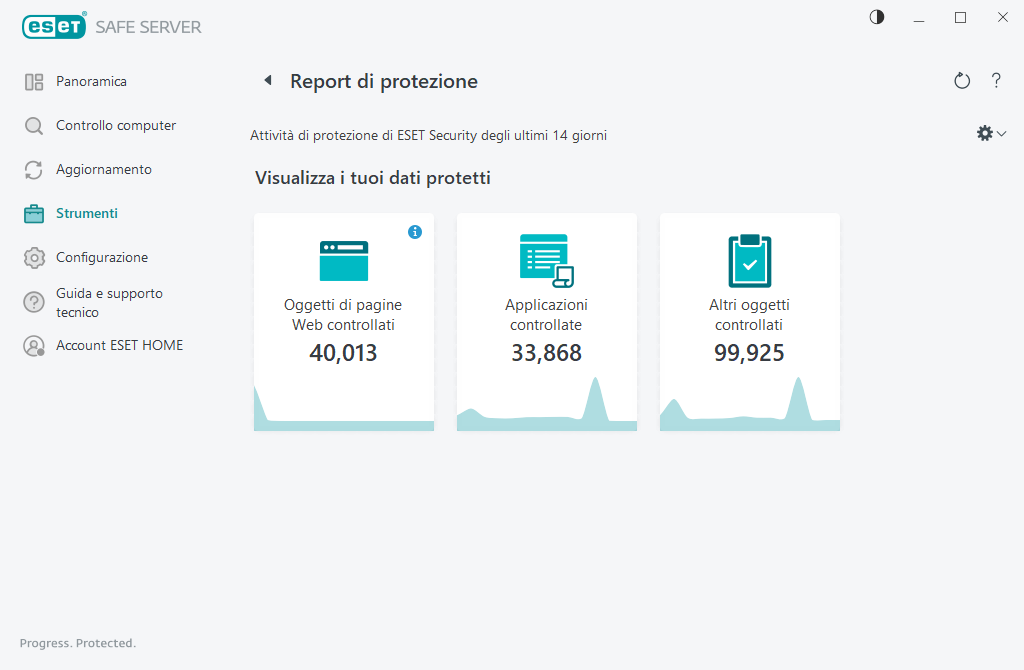This screenshot has height=670, width=1024.
Task: Open the settings gear dropdown menu
Action: pos(990,133)
